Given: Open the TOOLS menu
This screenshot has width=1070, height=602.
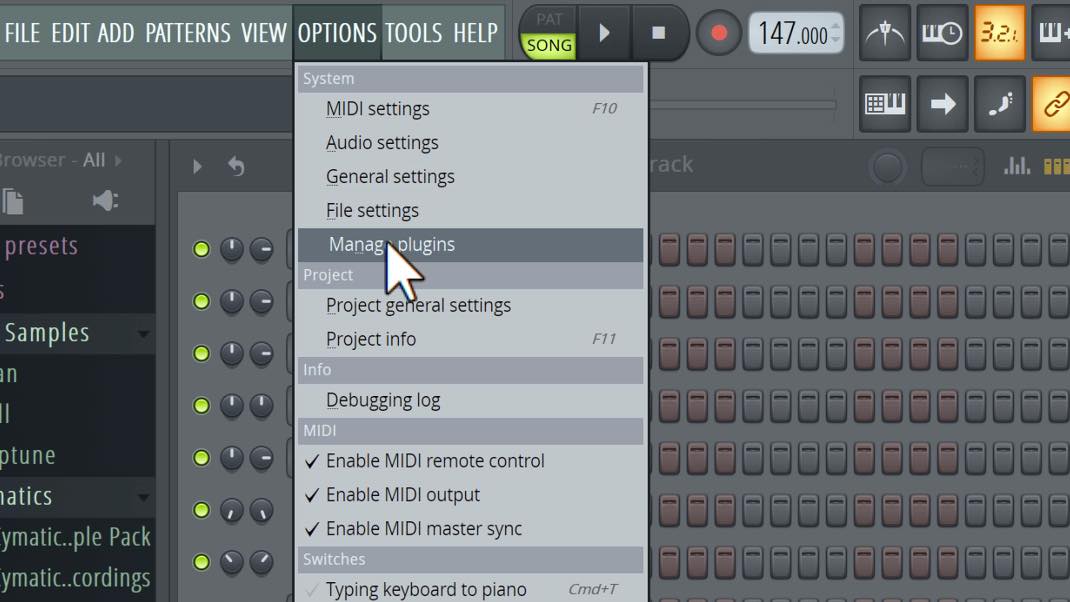Looking at the screenshot, I should tap(414, 33).
